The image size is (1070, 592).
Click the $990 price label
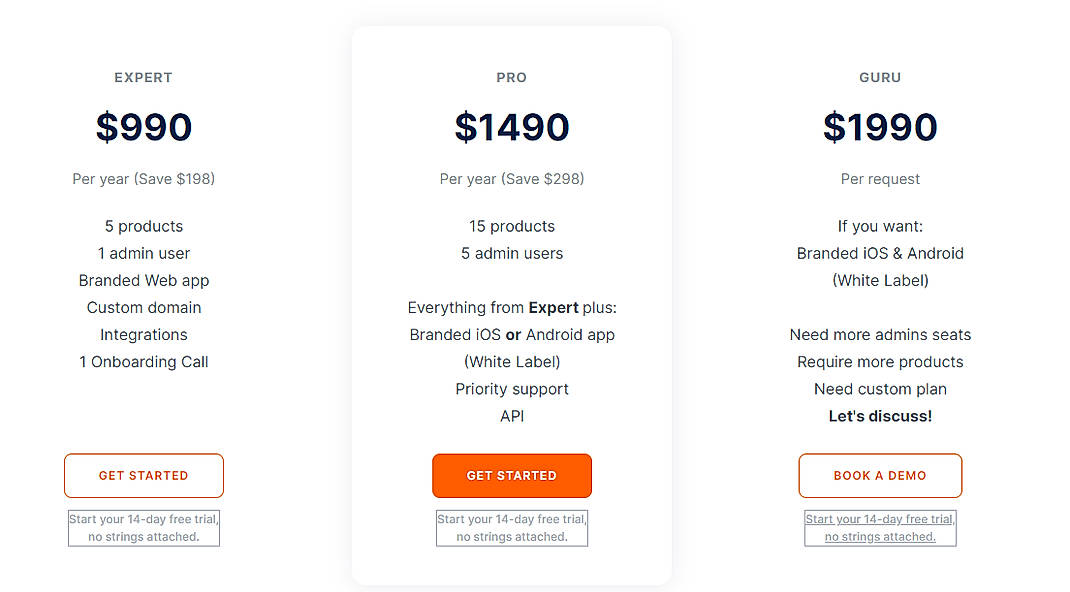[143, 127]
